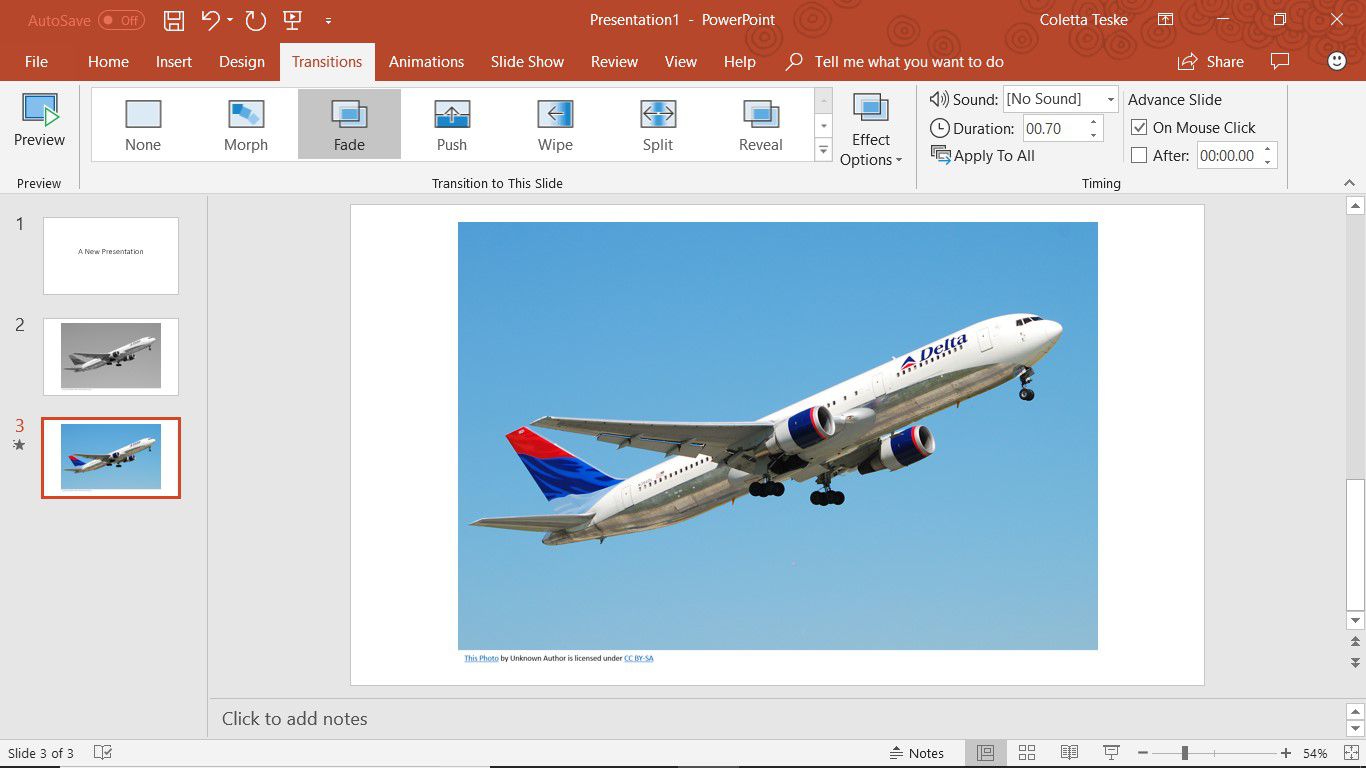This screenshot has width=1366, height=768.
Task: Open Reading View from status bar
Action: [1069, 753]
